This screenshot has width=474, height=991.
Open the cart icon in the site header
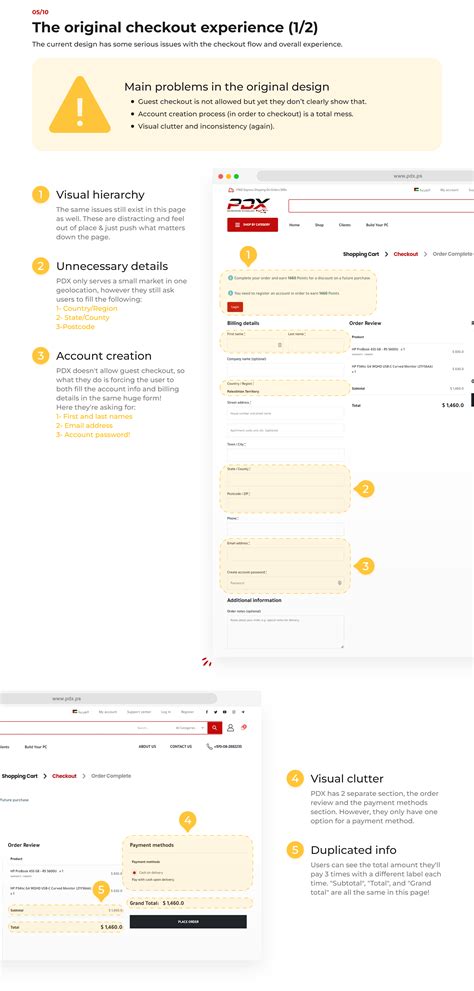(244, 727)
